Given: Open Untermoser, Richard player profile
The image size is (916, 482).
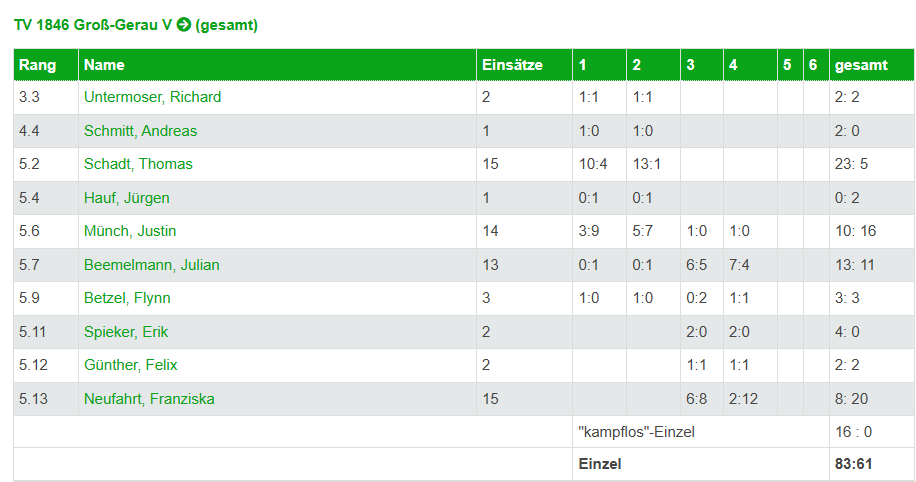Looking at the screenshot, I should (x=152, y=97).
